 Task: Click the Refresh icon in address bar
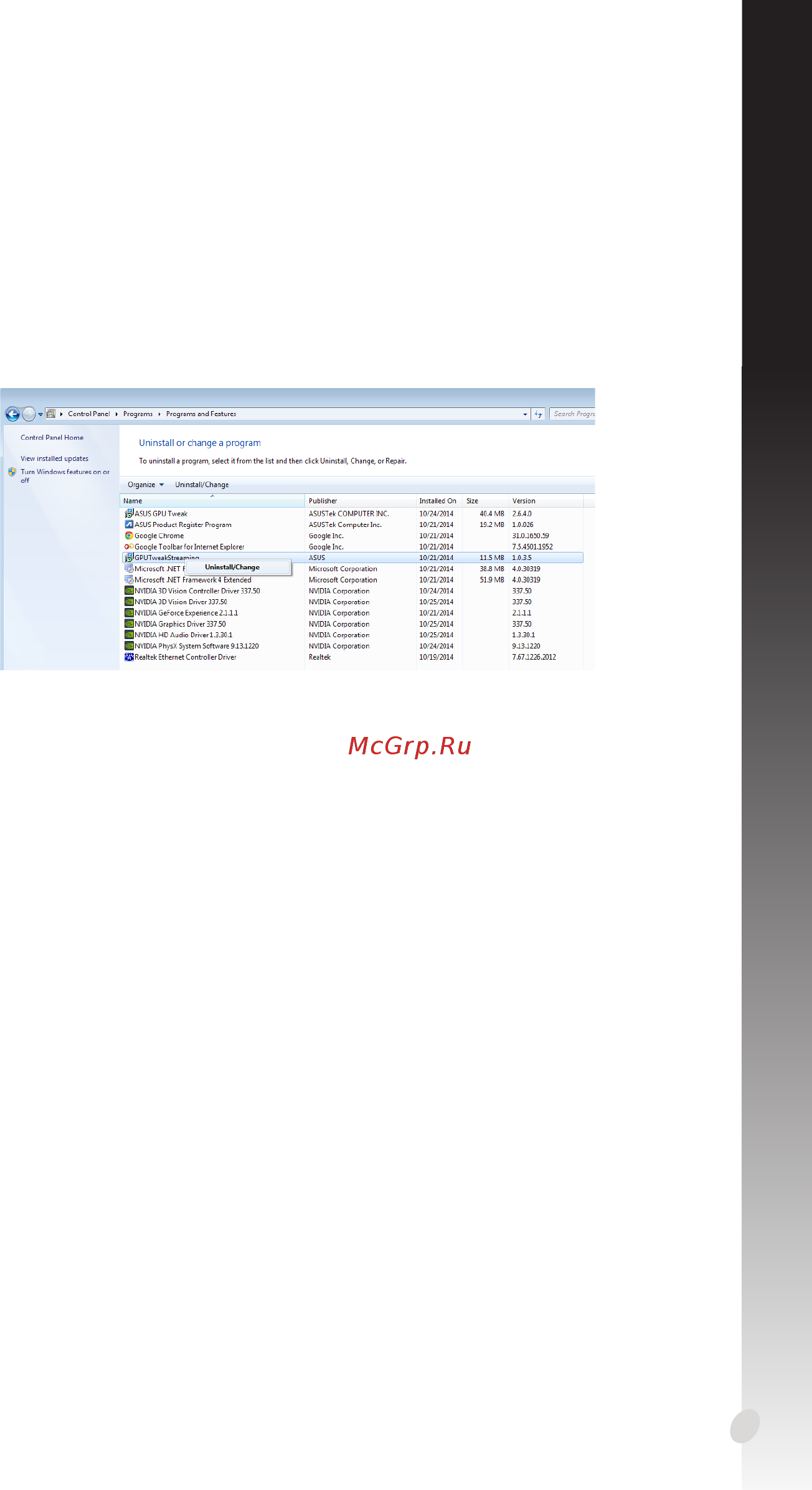pyautogui.click(x=539, y=414)
